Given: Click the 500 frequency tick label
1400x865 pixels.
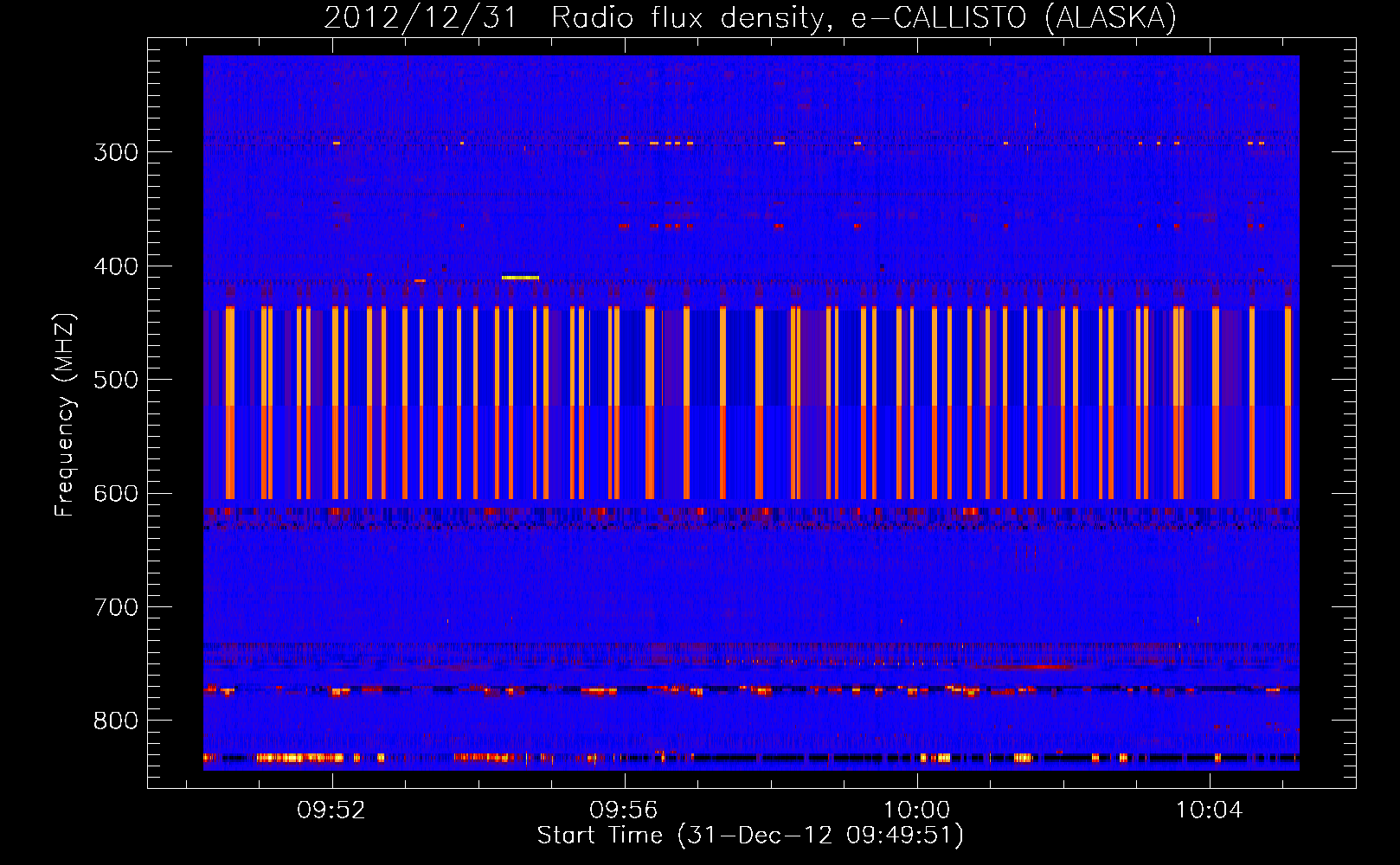Looking at the screenshot, I should [x=116, y=380].
